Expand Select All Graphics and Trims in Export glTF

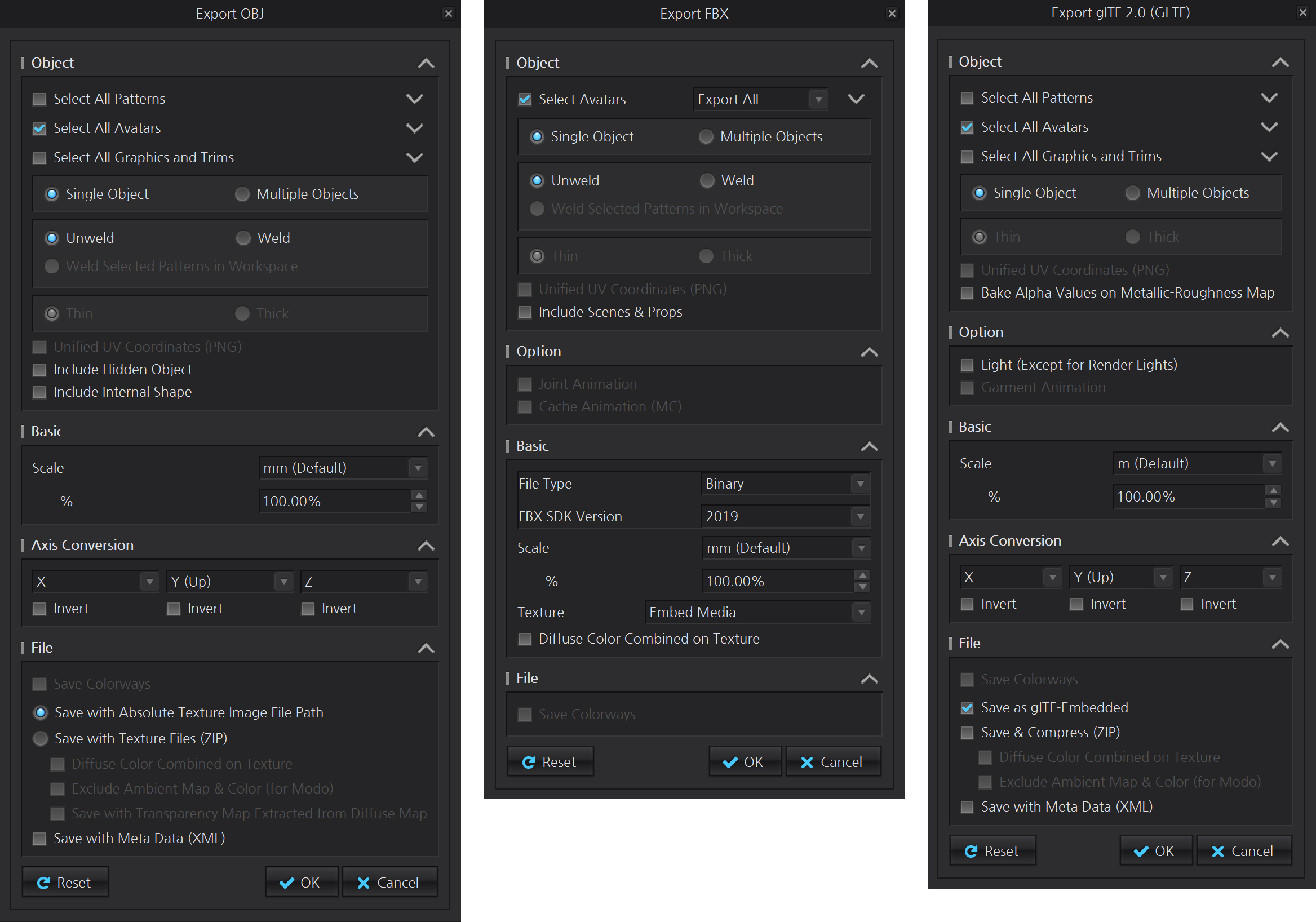tap(1270, 157)
